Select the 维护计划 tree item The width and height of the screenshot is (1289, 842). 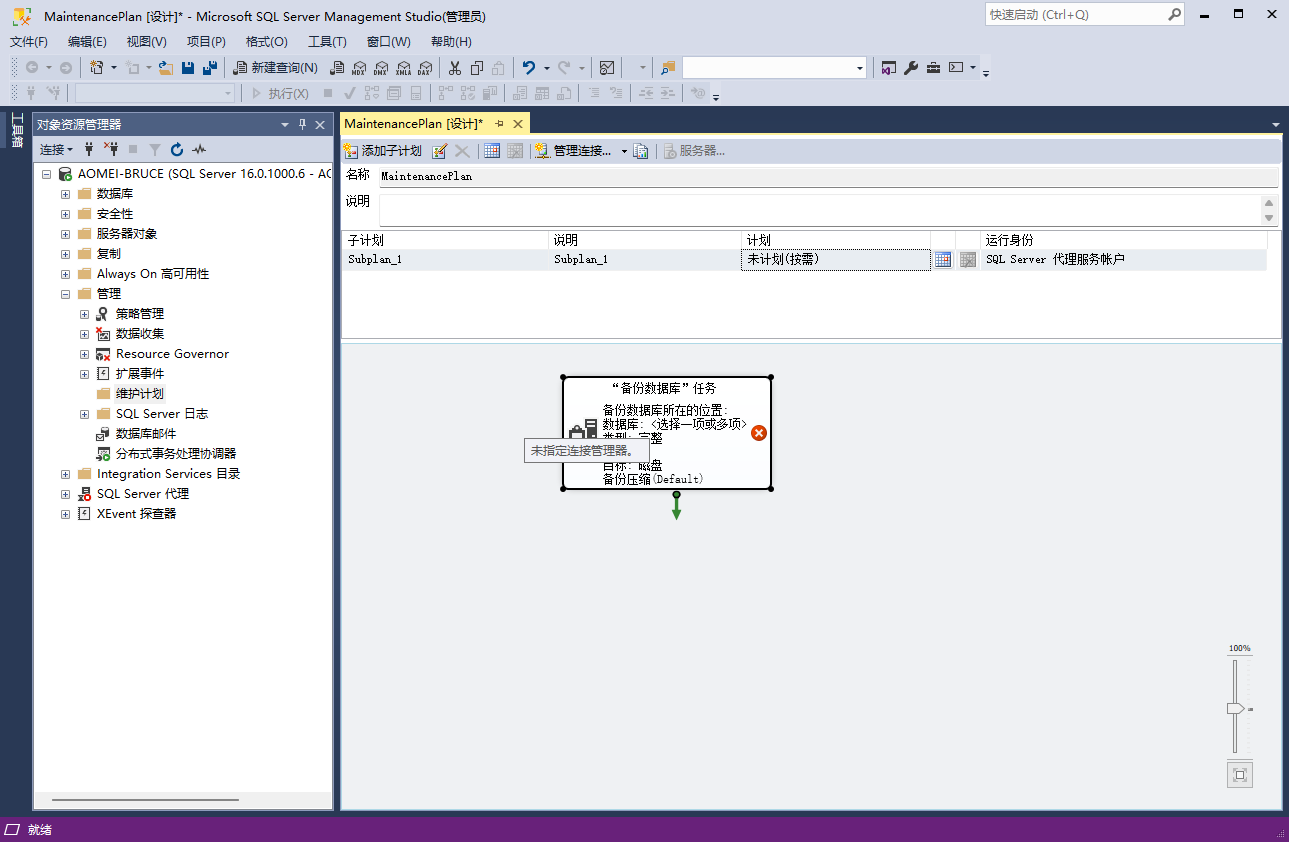pyautogui.click(x=140, y=394)
